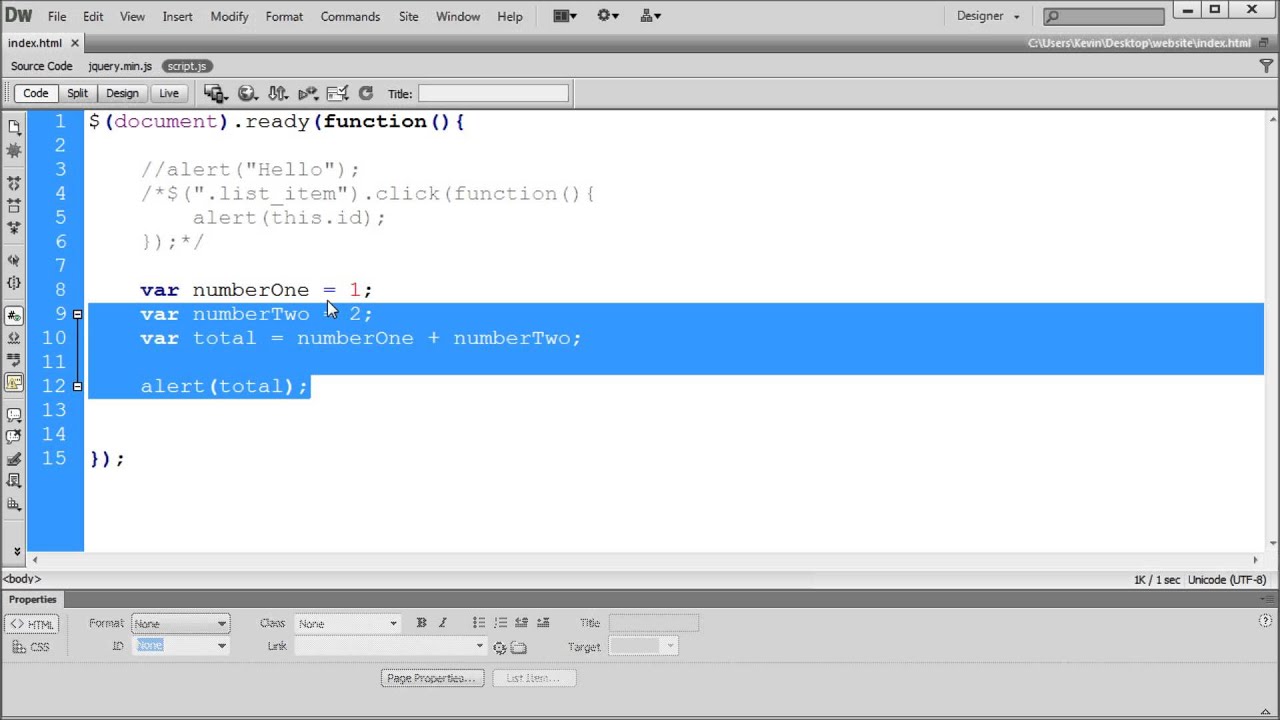Close the index.html document tab
This screenshot has width=1280, height=720.
click(75, 43)
